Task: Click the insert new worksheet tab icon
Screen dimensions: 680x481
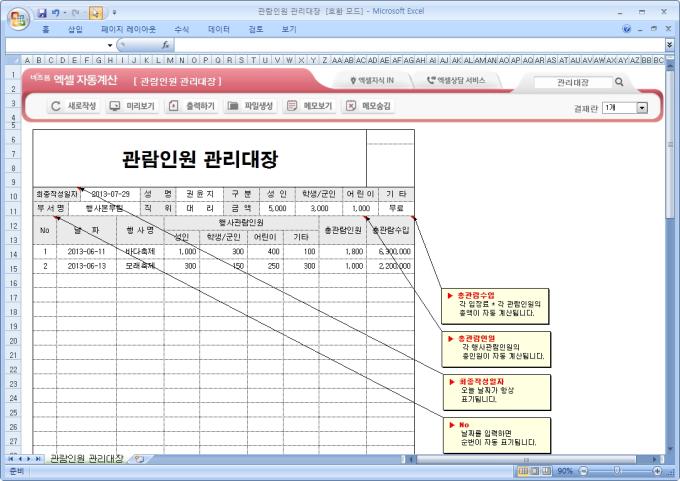Action: (x=139, y=459)
